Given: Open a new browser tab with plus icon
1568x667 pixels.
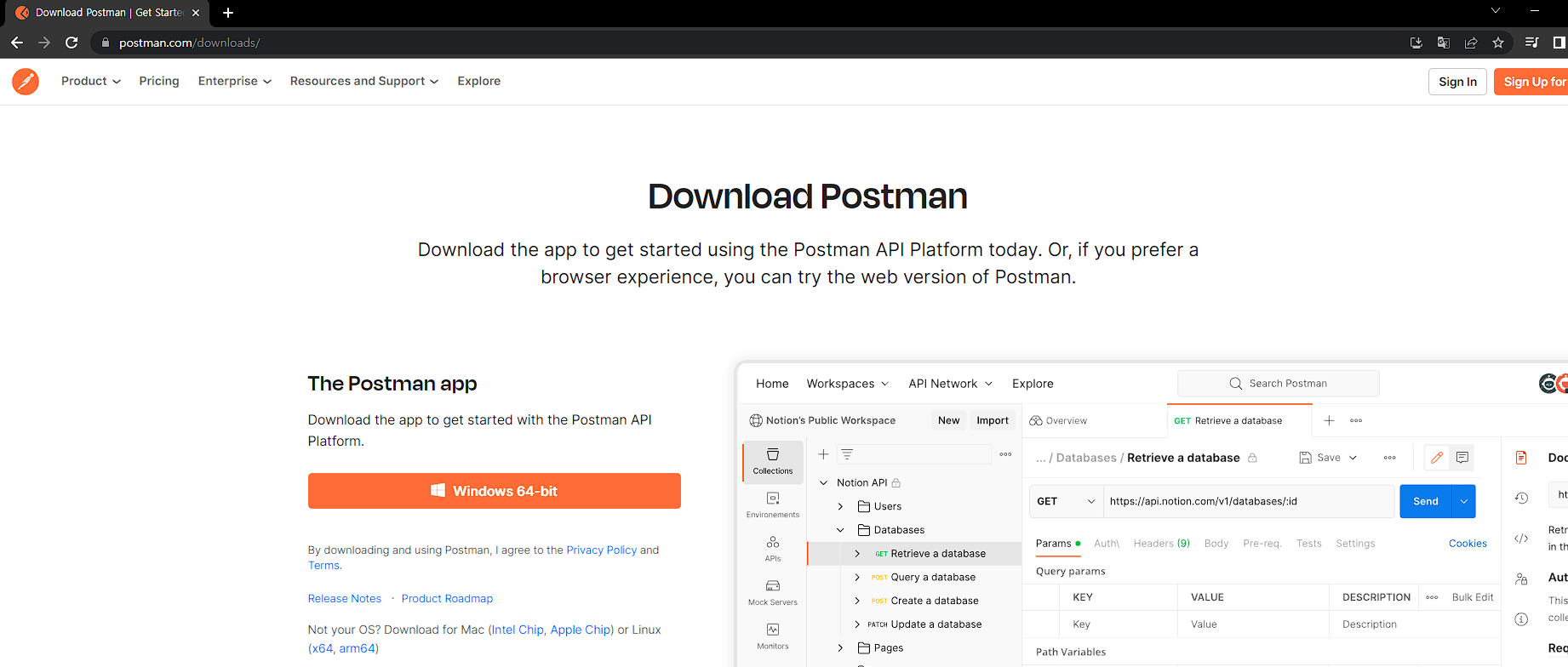Looking at the screenshot, I should pyautogui.click(x=228, y=13).
